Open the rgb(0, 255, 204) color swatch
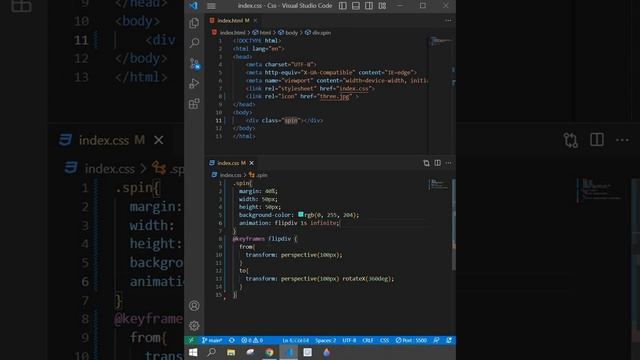Screen dimensions: 640x360 [301, 215]
